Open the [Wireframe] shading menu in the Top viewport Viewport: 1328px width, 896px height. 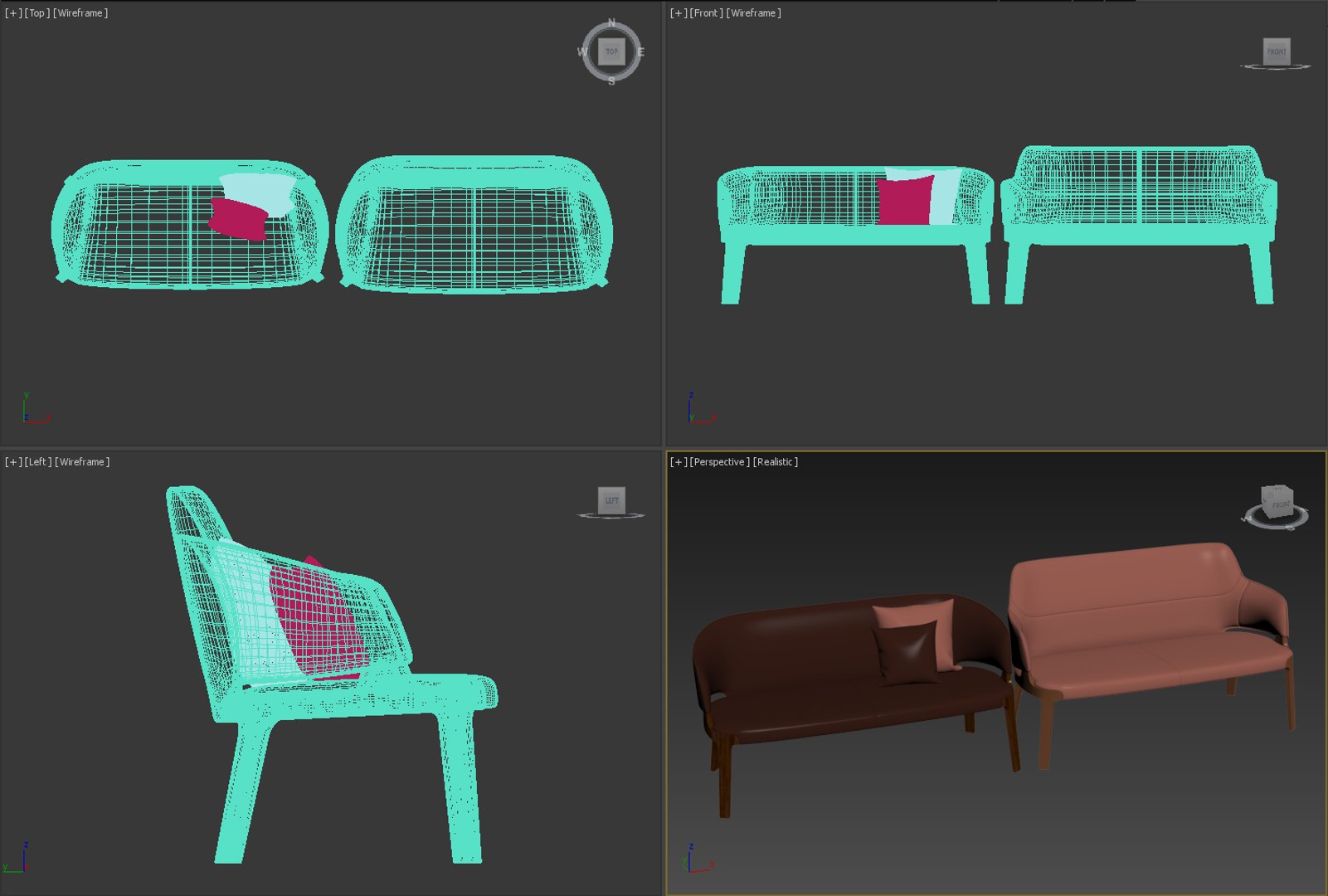(x=80, y=13)
